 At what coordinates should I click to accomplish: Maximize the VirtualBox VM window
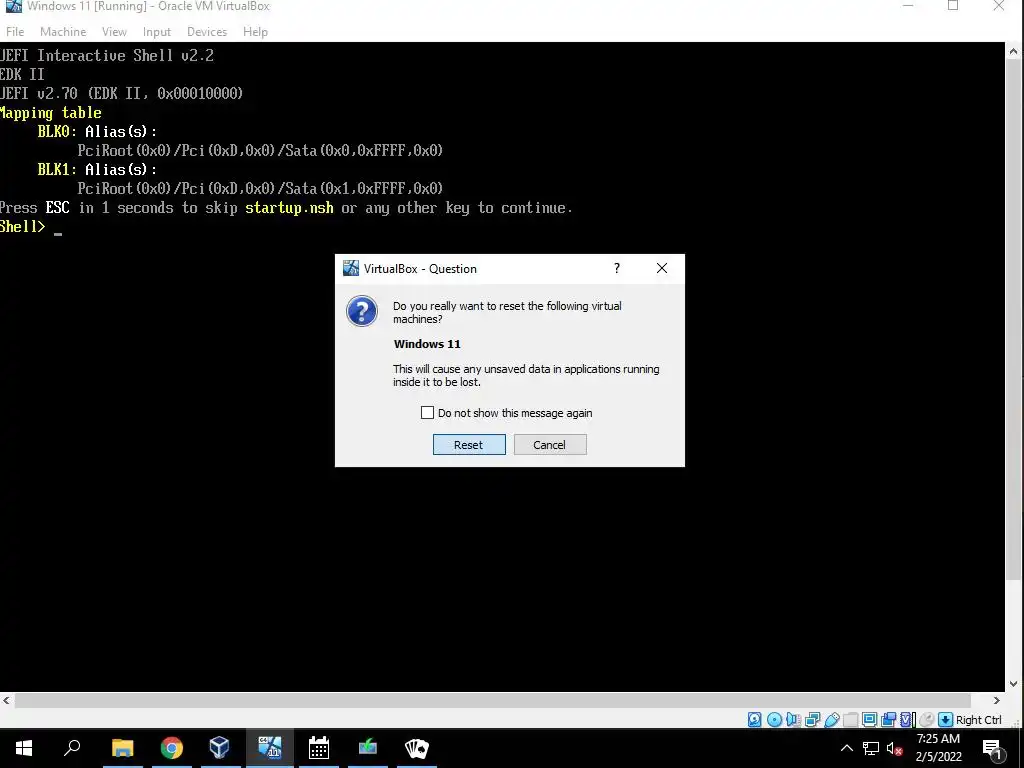point(953,7)
